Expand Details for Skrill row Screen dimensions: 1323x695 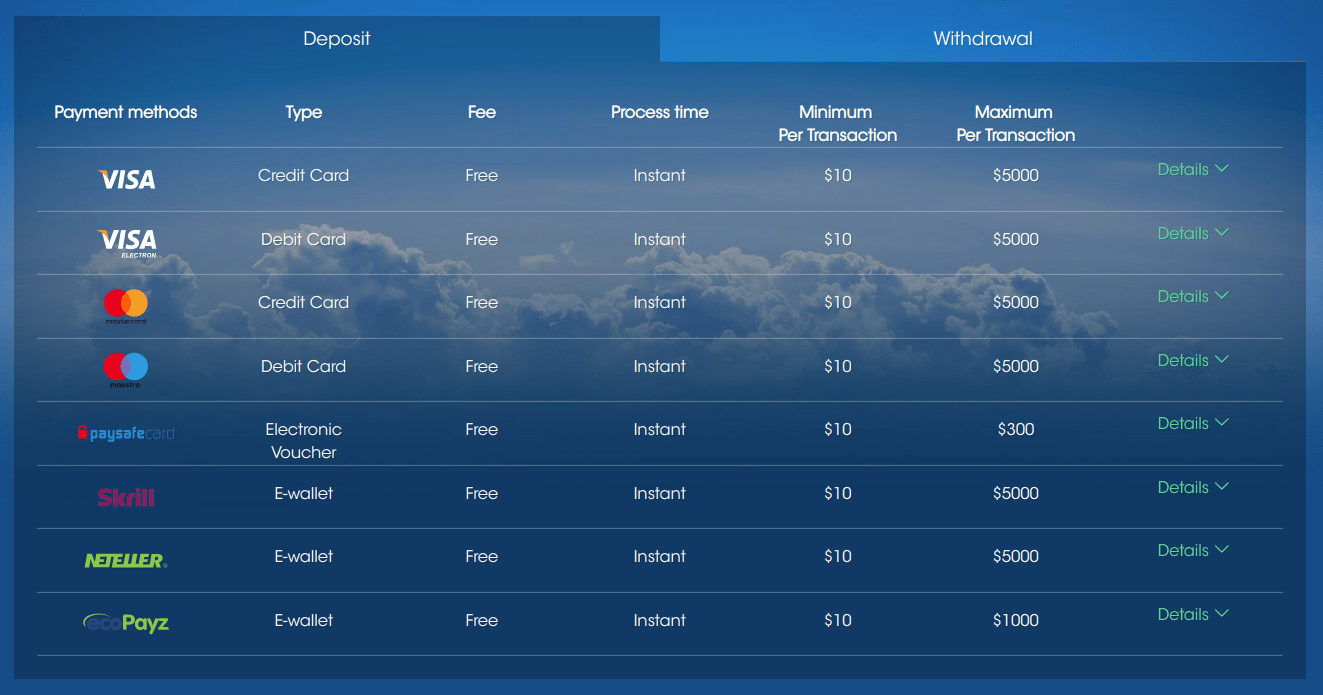(x=1193, y=487)
